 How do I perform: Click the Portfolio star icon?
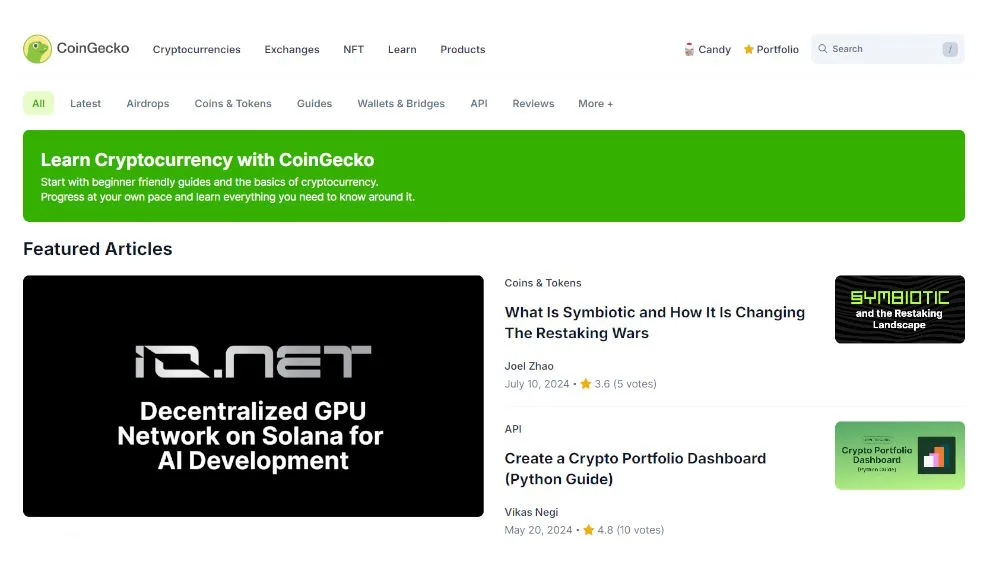coord(748,49)
